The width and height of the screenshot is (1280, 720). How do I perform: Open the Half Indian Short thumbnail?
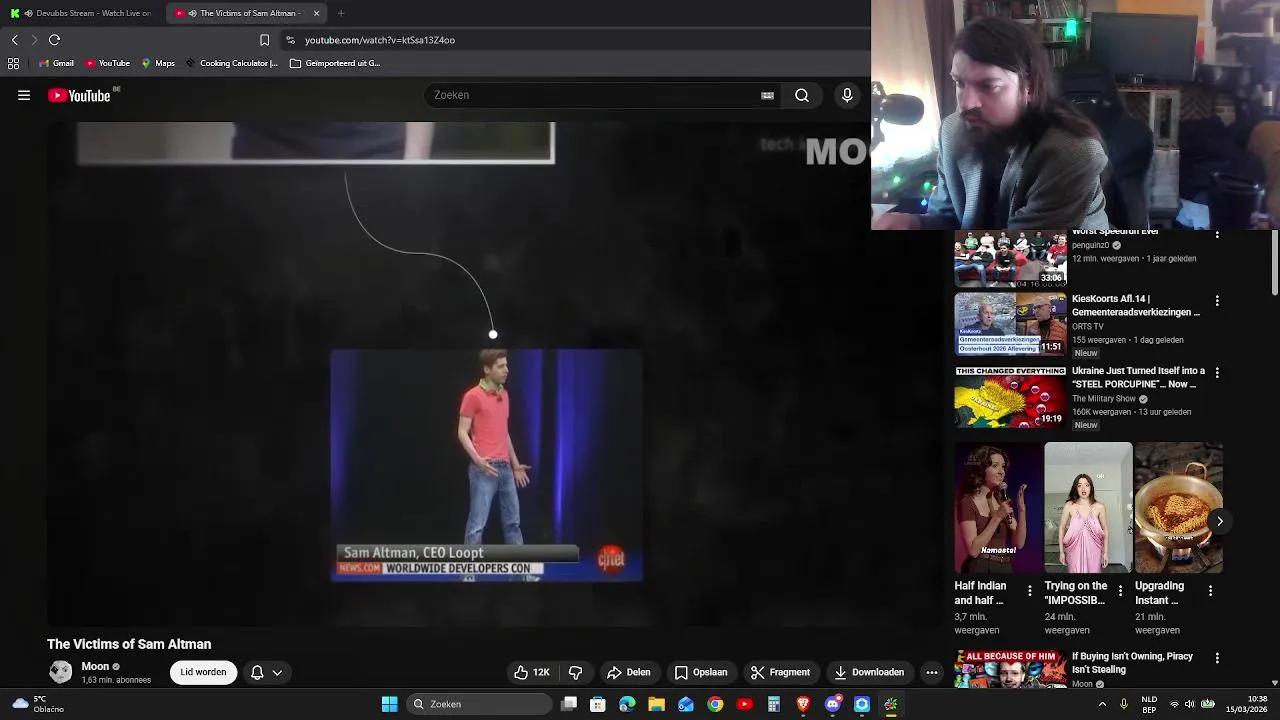(x=998, y=508)
